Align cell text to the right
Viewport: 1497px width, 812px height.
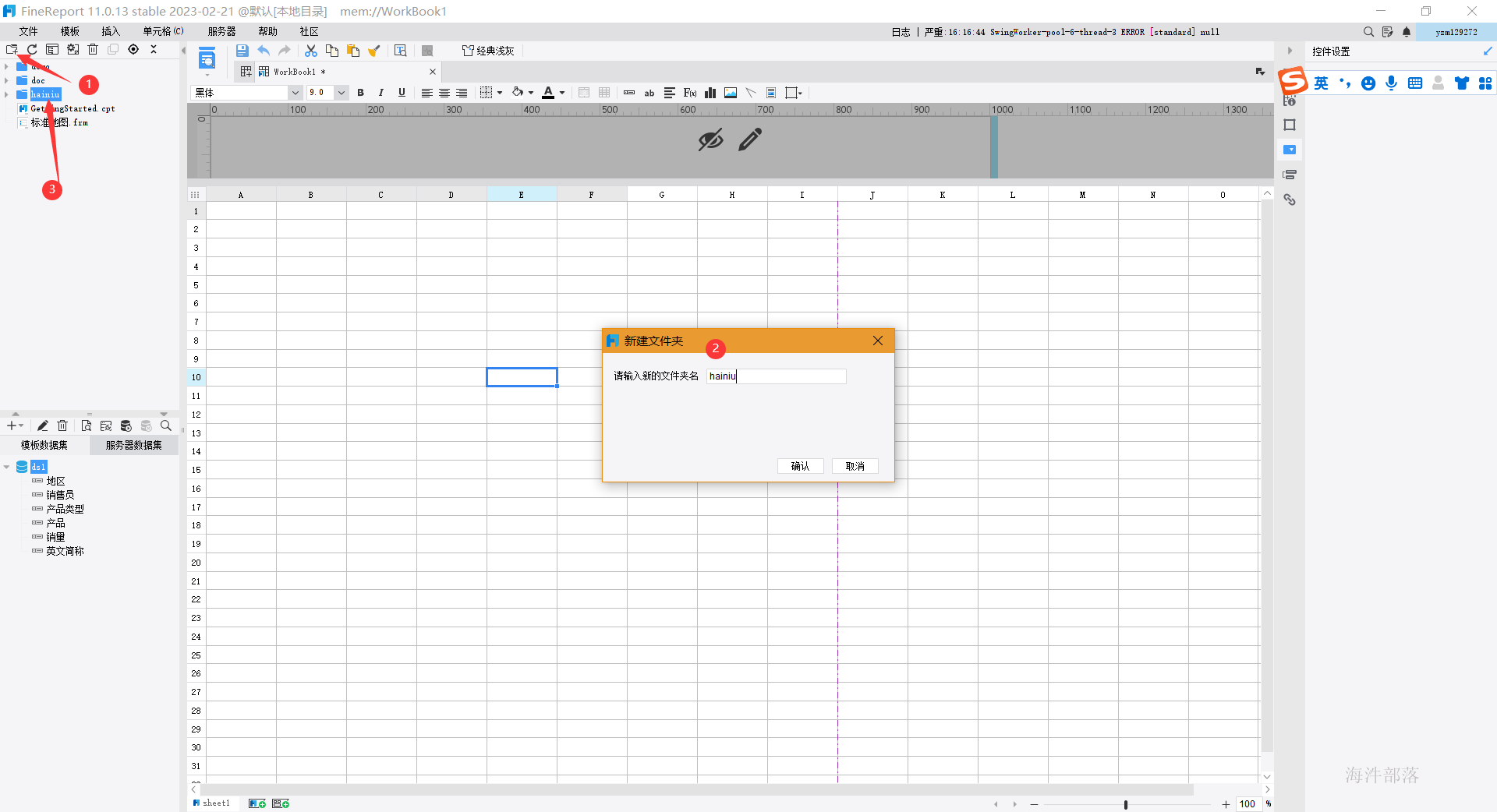(x=462, y=93)
